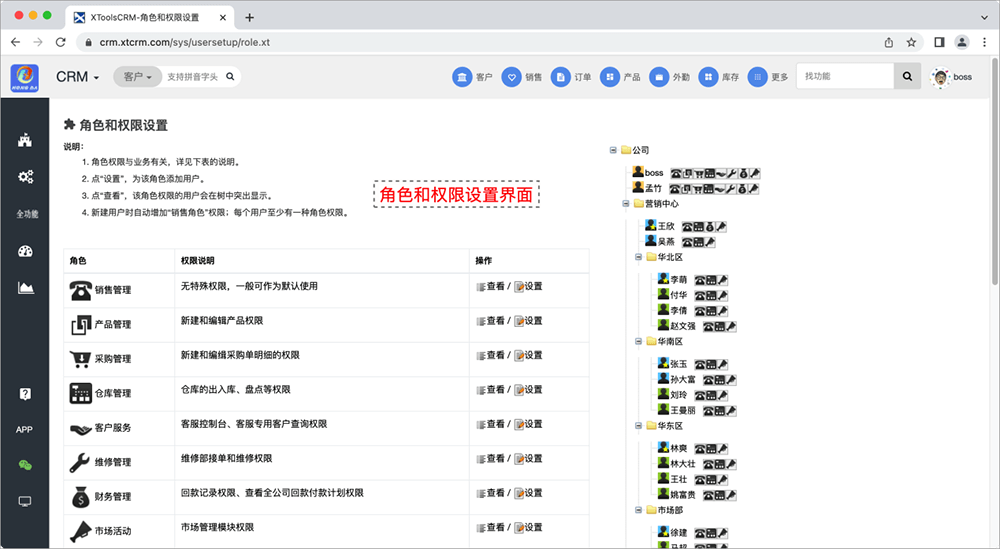Open the area chart icon in sidebar
Image resolution: width=1000 pixels, height=549 pixels.
click(26, 288)
